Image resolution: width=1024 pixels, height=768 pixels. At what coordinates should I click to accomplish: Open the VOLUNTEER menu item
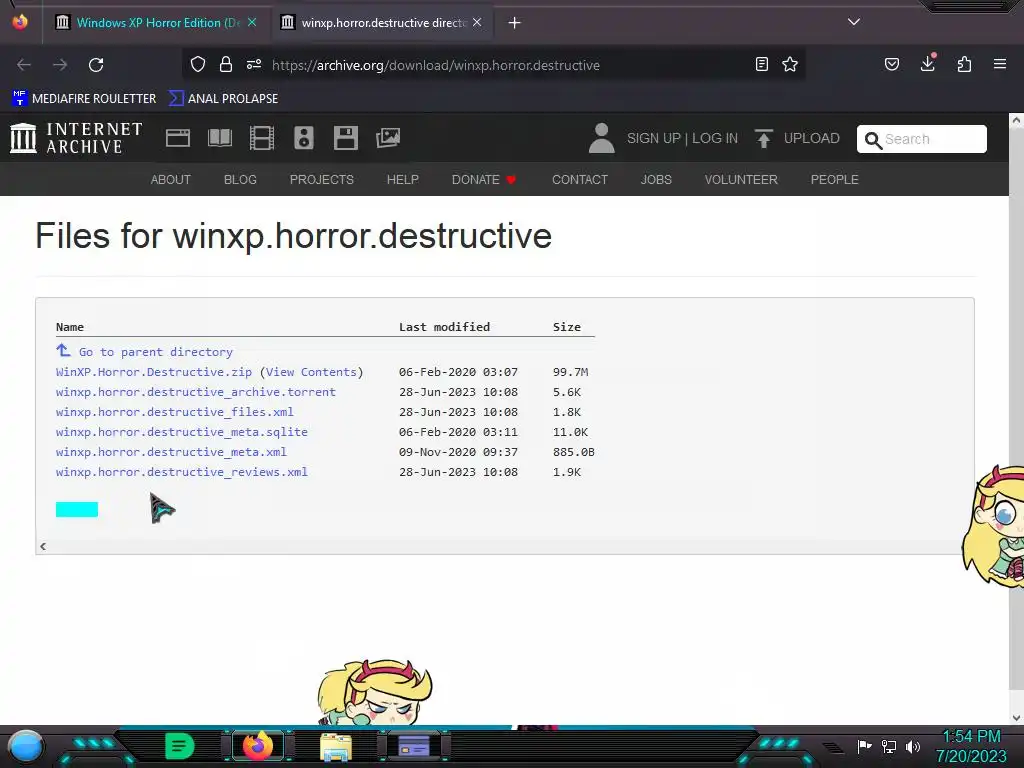coord(741,180)
